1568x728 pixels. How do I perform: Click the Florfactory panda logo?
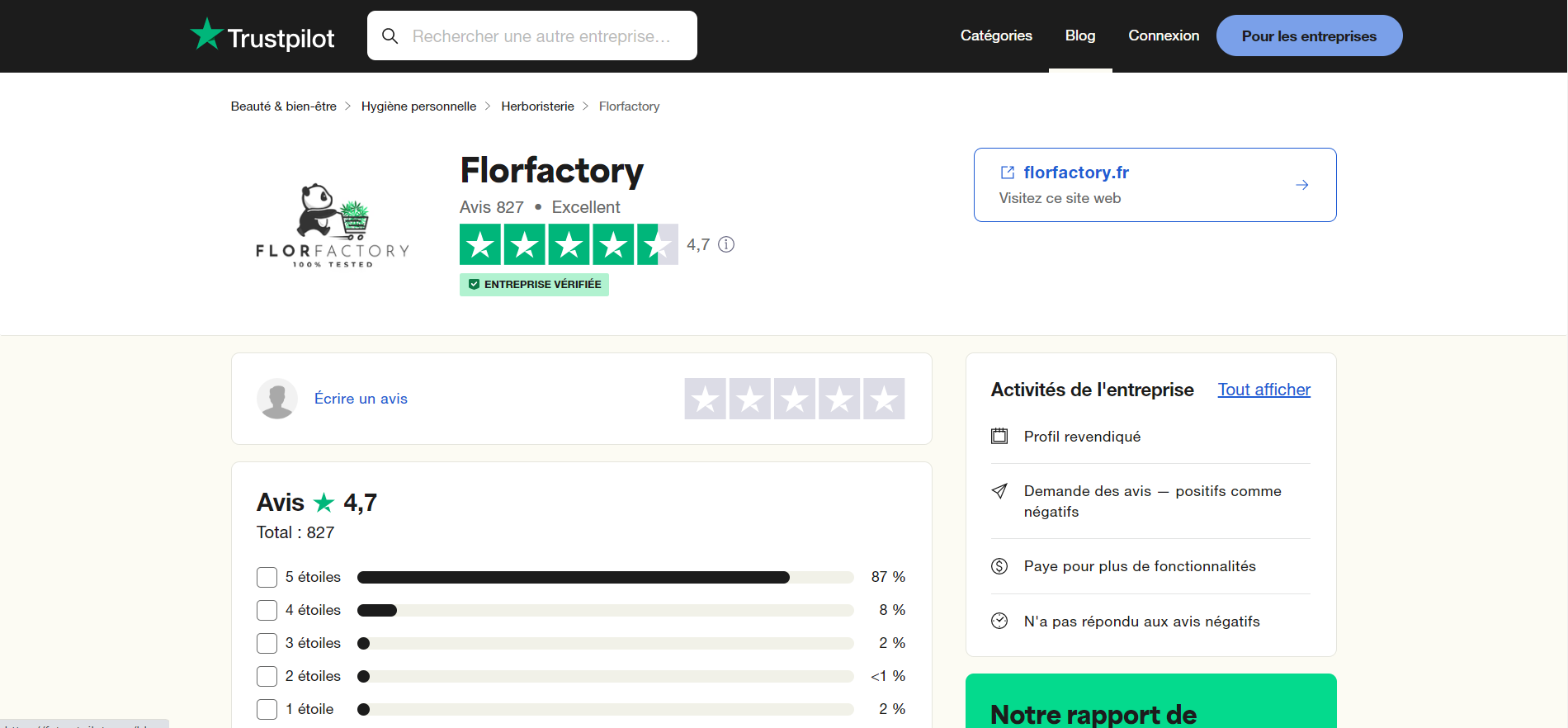[x=333, y=225]
